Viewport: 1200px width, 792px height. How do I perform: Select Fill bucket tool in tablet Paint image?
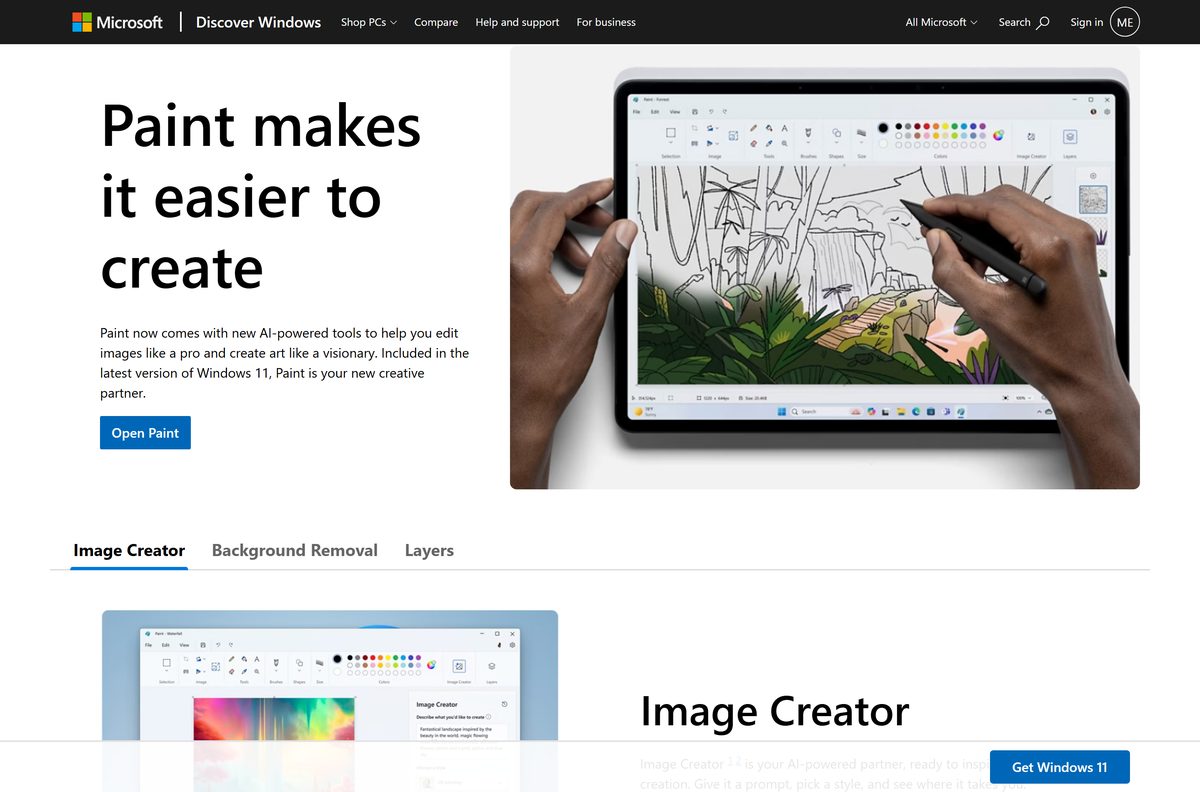tap(769, 128)
